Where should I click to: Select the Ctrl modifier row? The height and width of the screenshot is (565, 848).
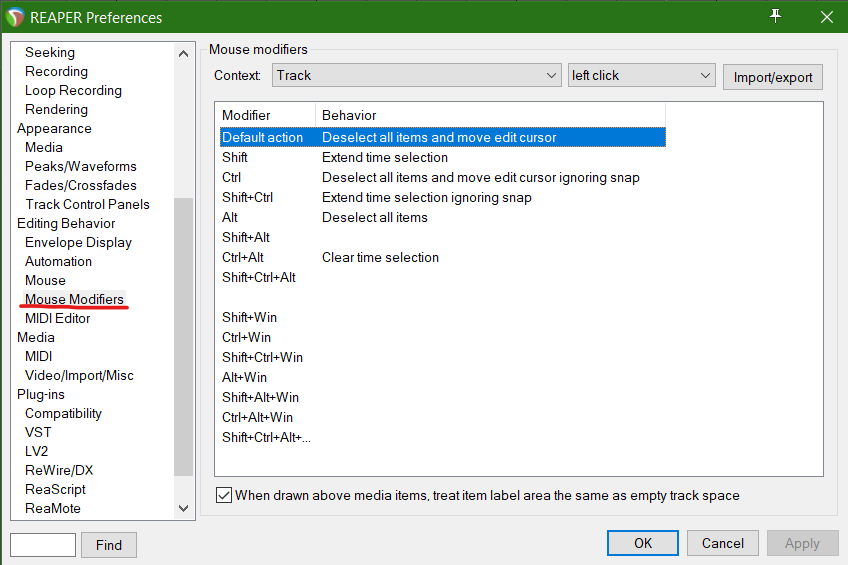coord(442,177)
